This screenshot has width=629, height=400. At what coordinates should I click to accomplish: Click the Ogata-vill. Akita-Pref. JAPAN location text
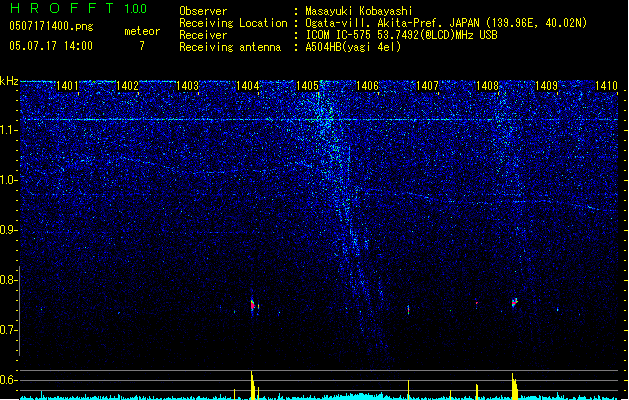446,23
